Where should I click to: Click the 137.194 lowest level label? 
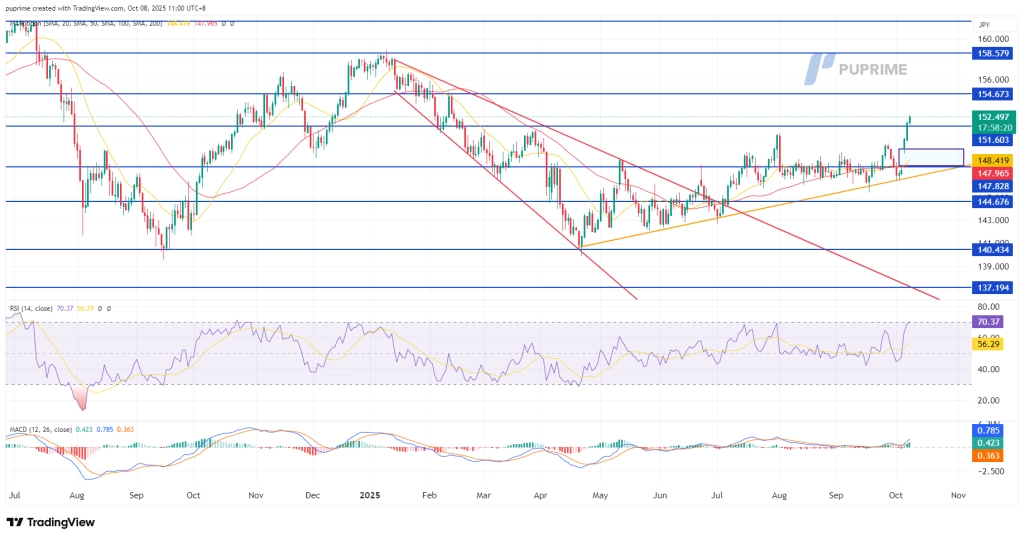(991, 287)
